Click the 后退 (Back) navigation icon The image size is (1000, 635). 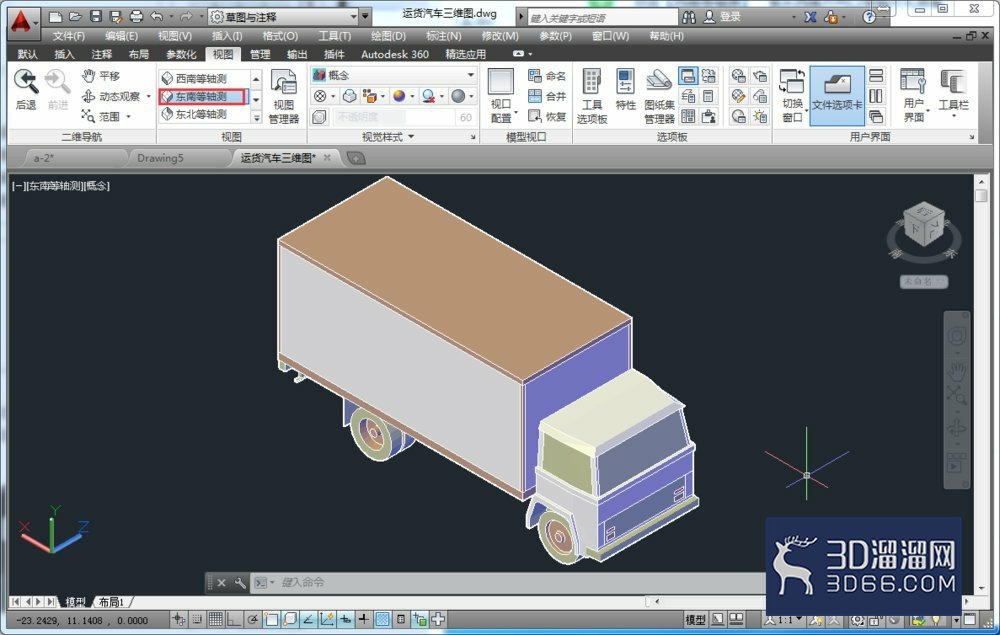[26, 89]
